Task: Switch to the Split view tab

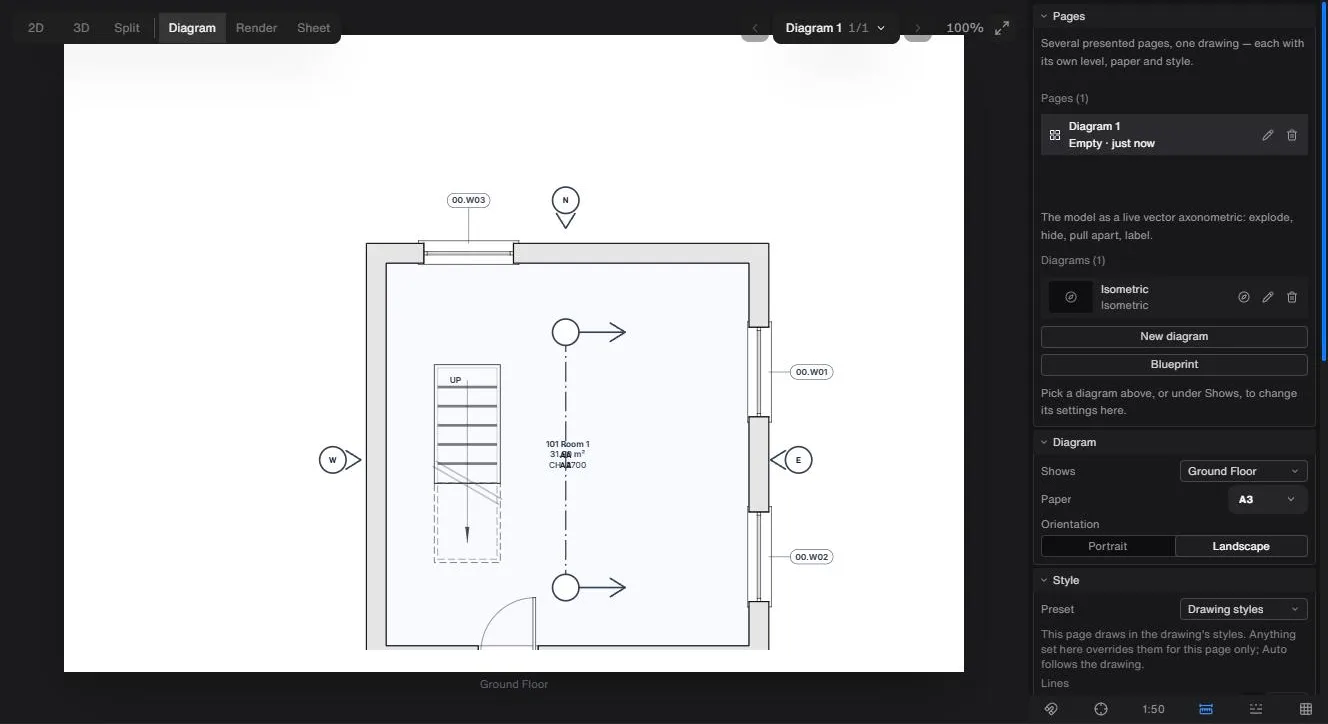Action: coord(127,28)
